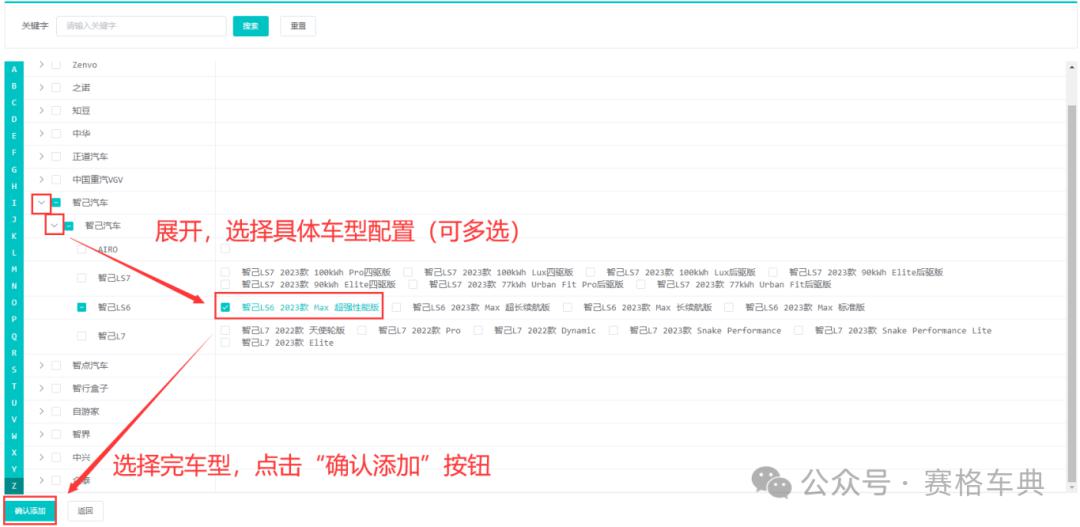This screenshot has height=527, width=1080.
Task: Click the 重置 reset button
Action: (x=298, y=26)
